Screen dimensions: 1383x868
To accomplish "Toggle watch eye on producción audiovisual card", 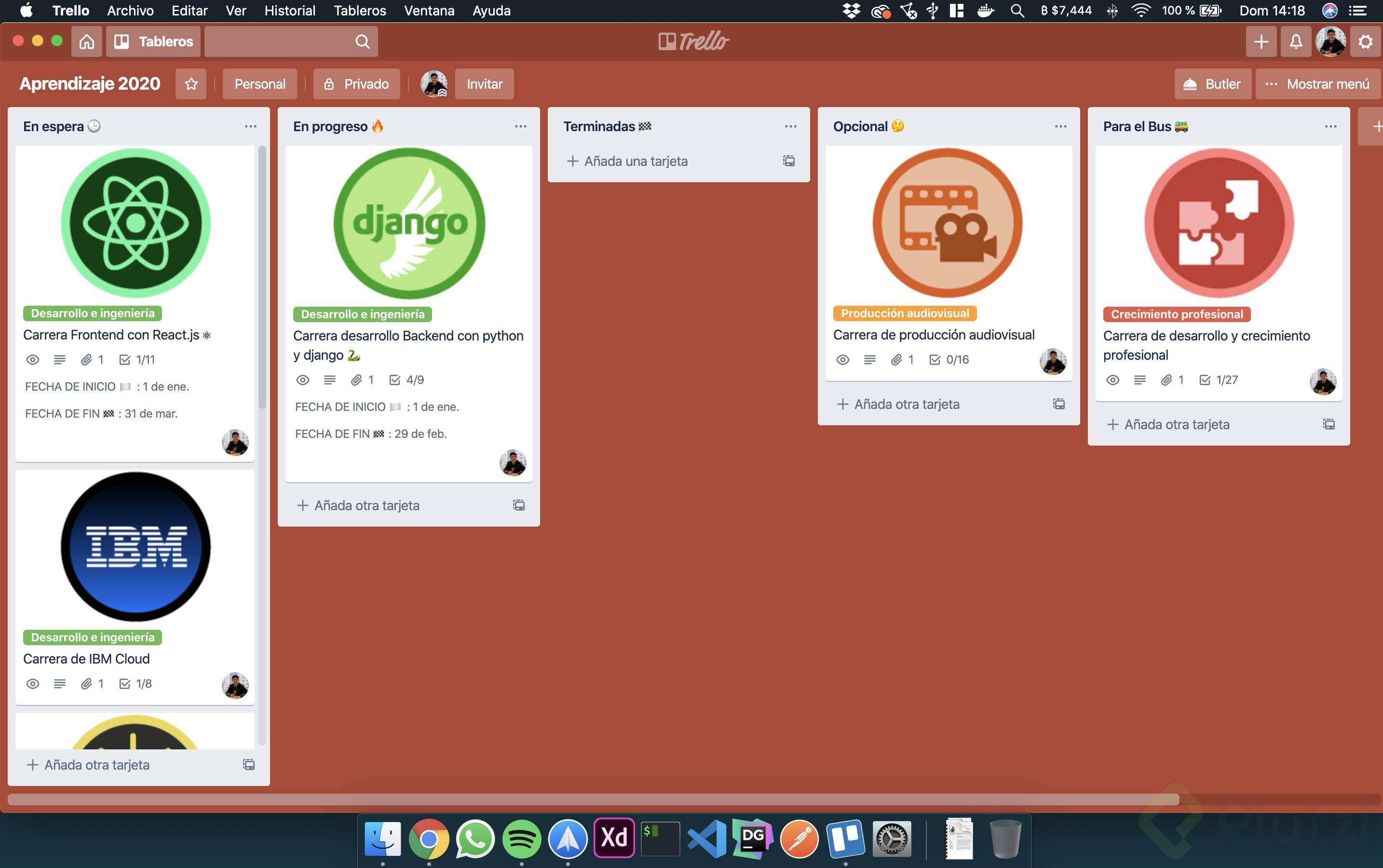I will pyautogui.click(x=842, y=359).
